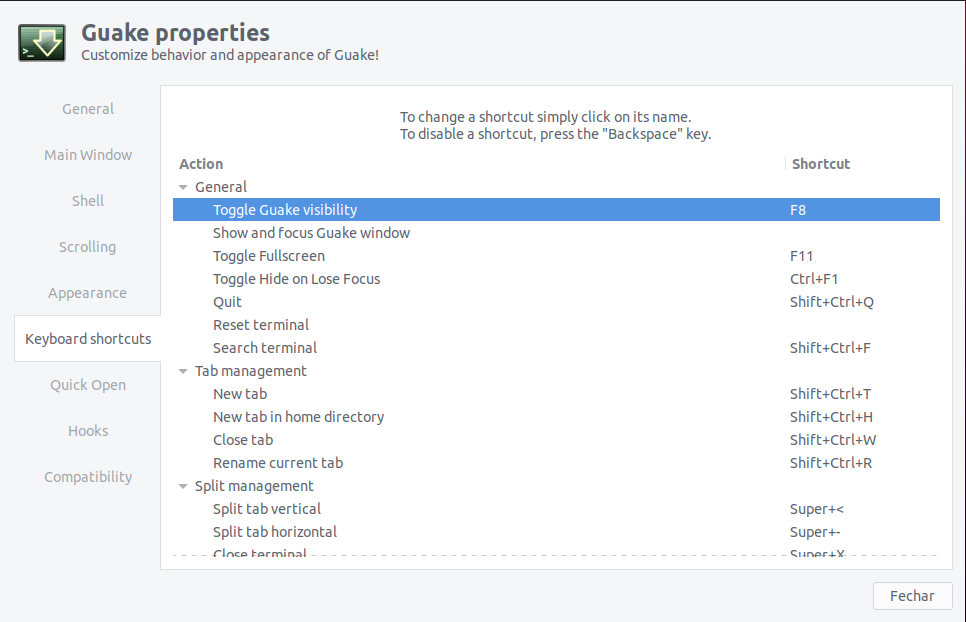Open the Shell tab

(x=87, y=201)
